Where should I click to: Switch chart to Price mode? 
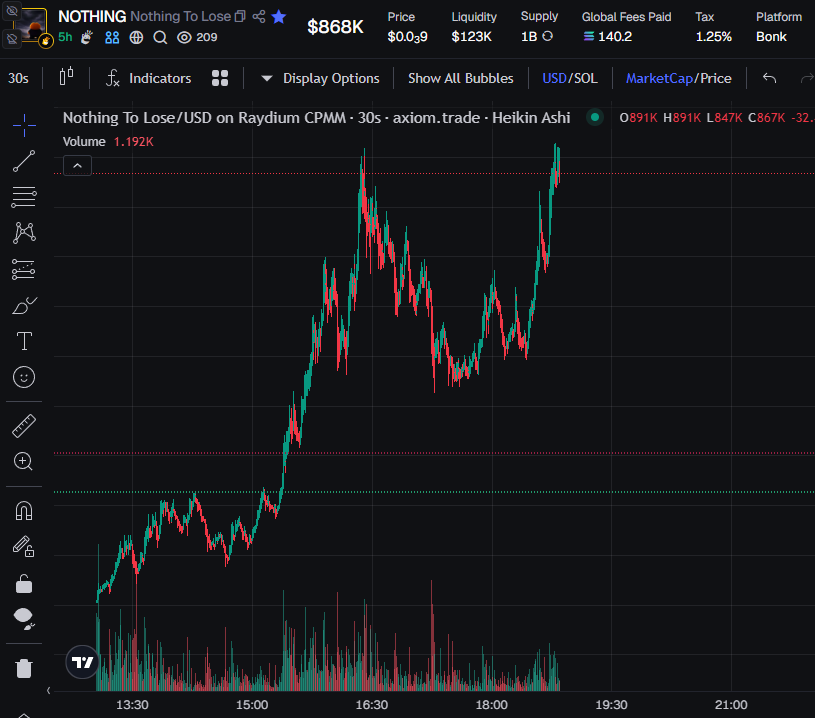click(x=716, y=79)
